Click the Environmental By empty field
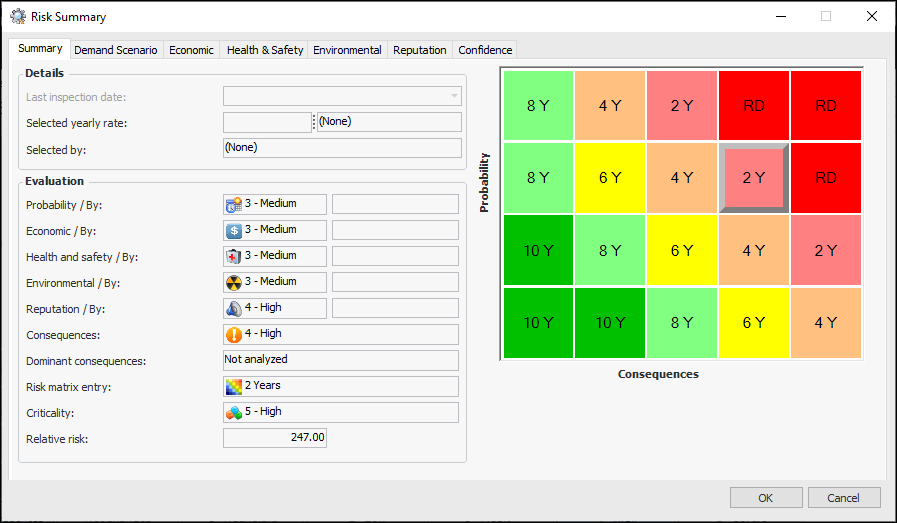Viewport: 897px width, 523px height. [x=395, y=283]
